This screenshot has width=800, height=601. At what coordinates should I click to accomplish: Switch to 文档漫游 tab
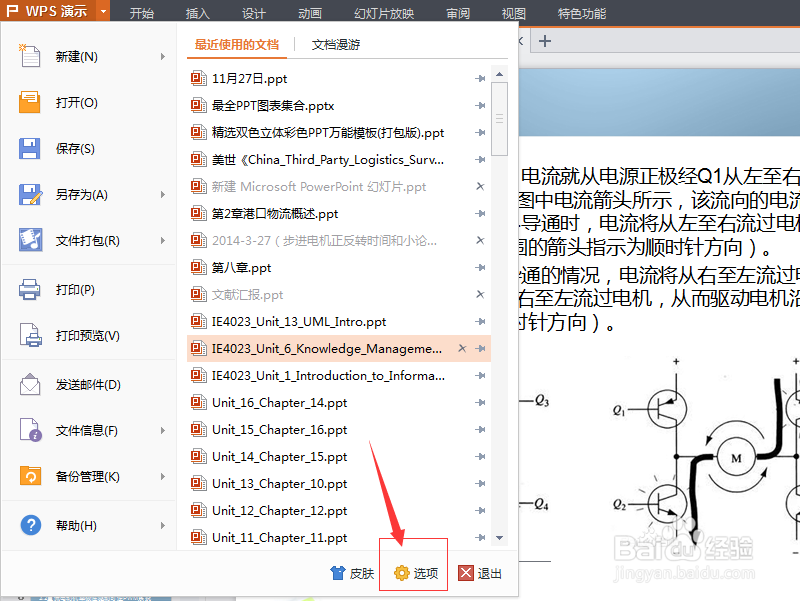click(336, 44)
